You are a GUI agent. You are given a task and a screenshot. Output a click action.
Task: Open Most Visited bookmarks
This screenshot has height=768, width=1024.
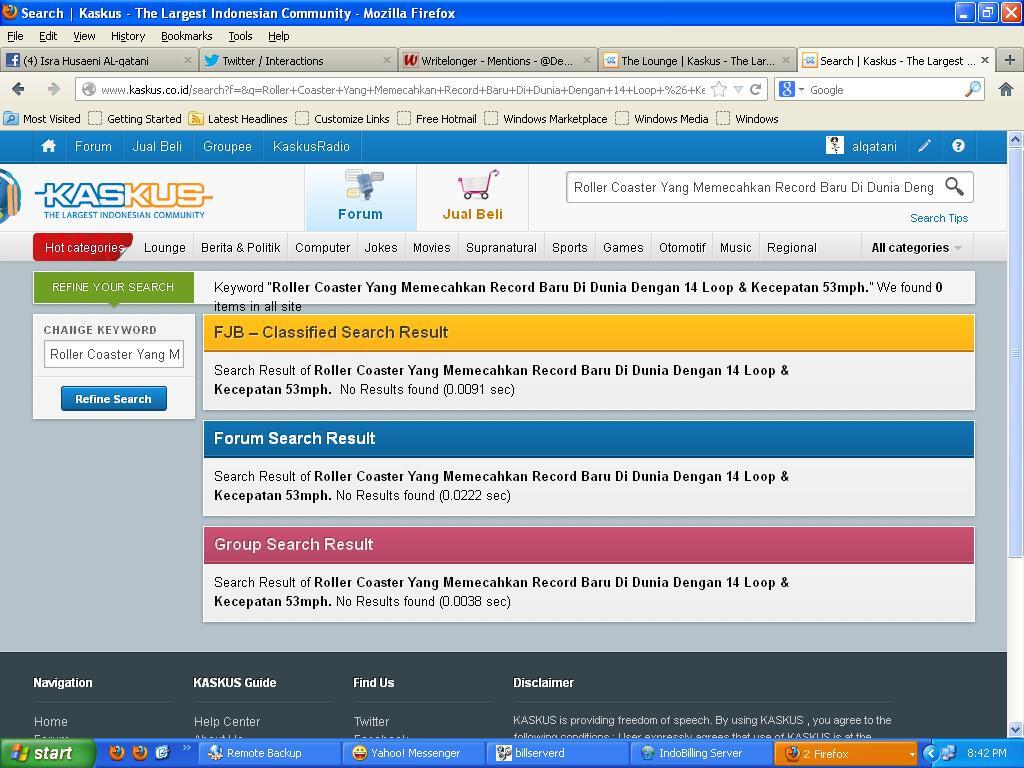click(x=42, y=119)
